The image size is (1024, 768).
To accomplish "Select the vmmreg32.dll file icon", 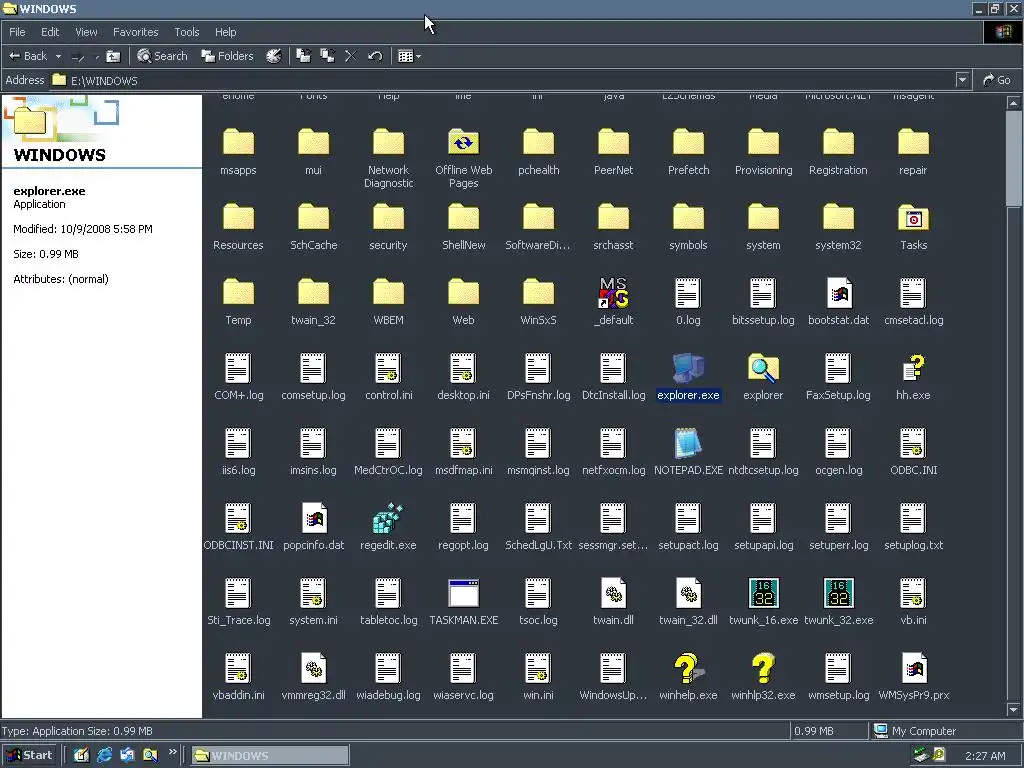I will [313, 669].
